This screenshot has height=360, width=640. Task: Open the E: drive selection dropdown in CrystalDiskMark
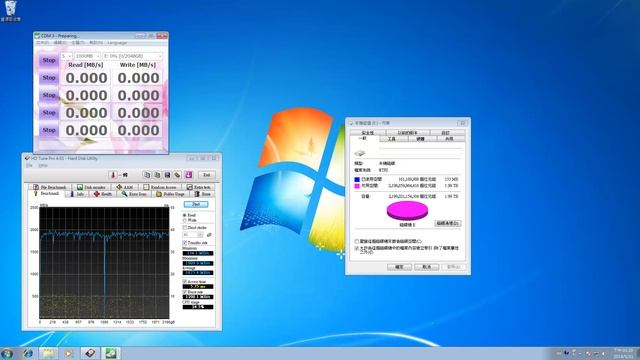click(x=133, y=56)
